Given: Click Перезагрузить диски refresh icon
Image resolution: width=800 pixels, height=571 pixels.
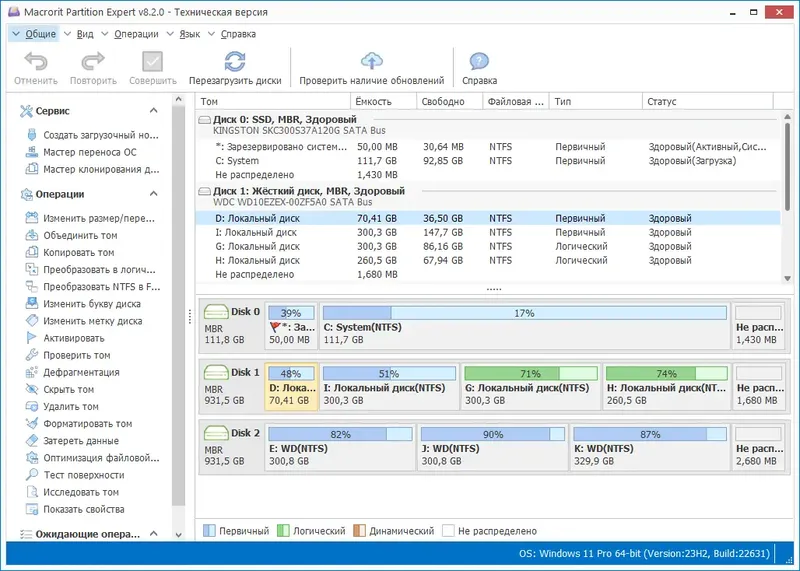Looking at the screenshot, I should point(235,62).
